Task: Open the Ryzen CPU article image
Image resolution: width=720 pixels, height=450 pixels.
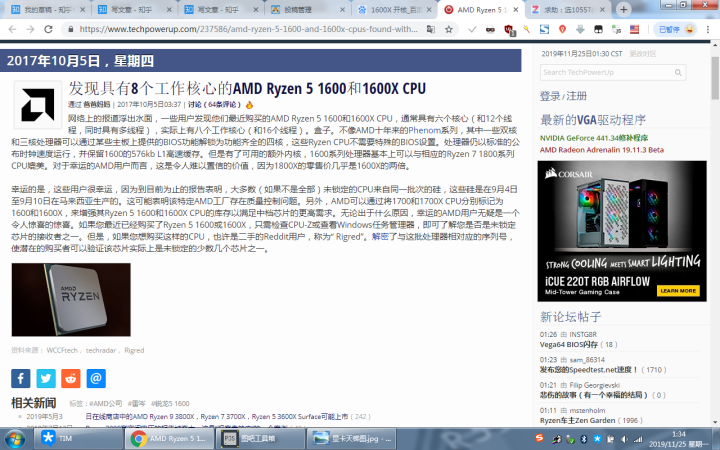Action: pyautogui.click(x=71, y=299)
